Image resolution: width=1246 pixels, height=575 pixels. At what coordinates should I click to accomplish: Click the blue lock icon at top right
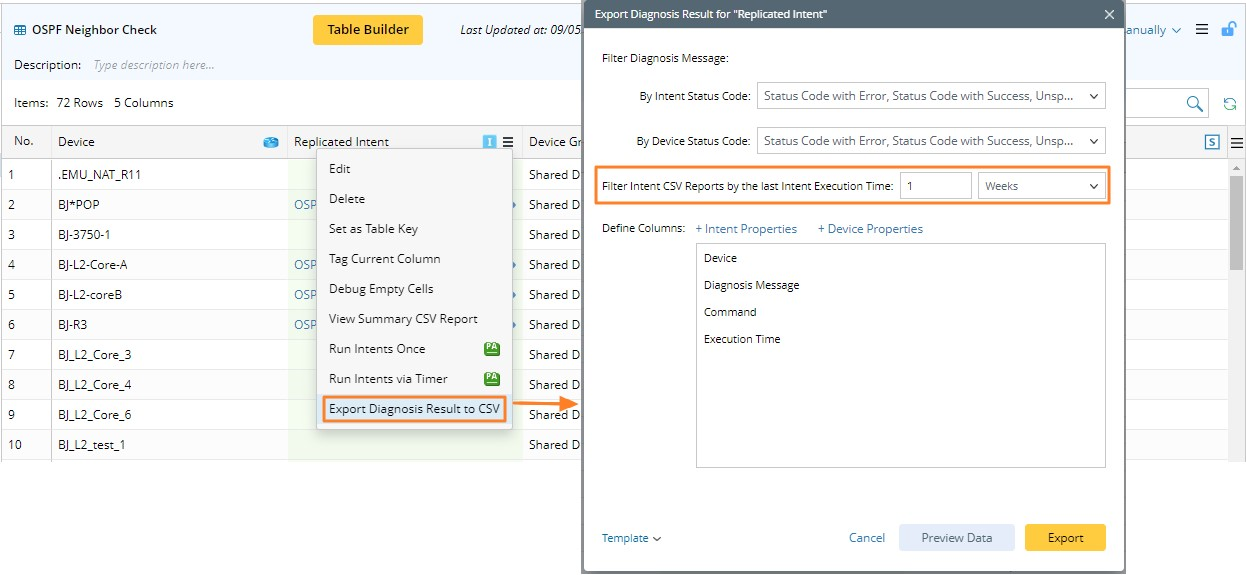coord(1228,30)
